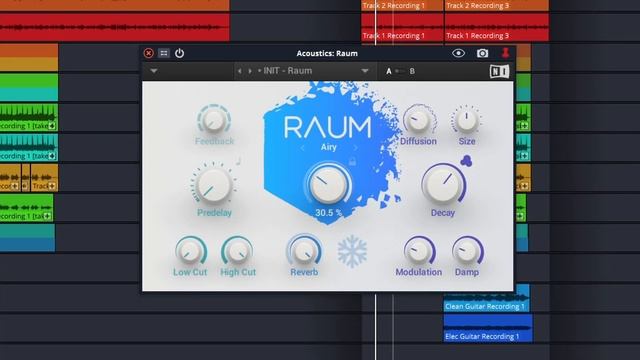Go to next preset arrow
This screenshot has height=360, width=640.
250,71
